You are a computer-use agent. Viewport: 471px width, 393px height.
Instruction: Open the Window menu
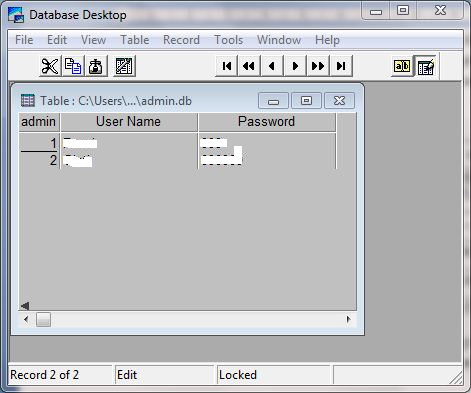coord(279,40)
